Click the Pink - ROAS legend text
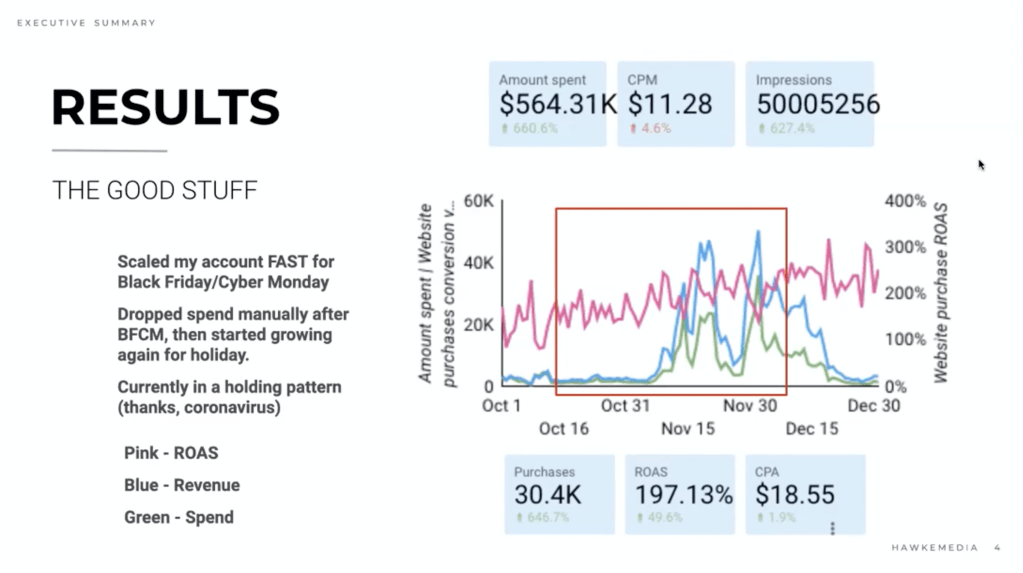Image resolution: width=1023 pixels, height=573 pixels. (x=171, y=453)
